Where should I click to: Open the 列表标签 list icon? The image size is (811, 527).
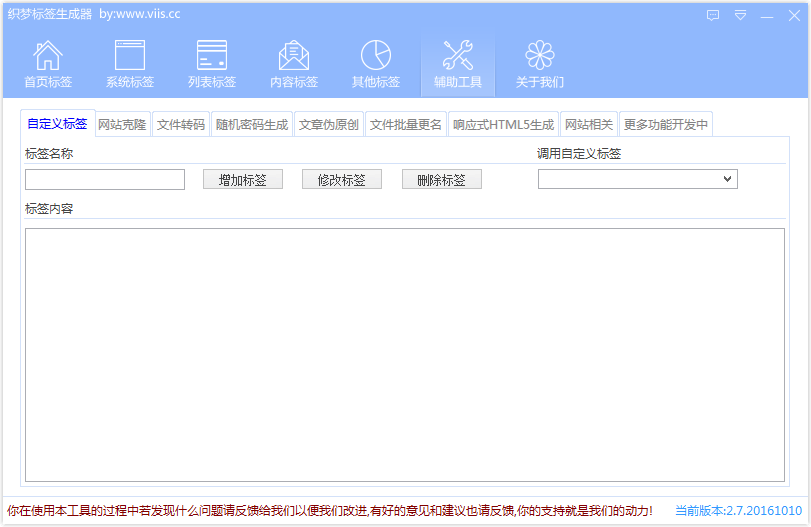212,56
